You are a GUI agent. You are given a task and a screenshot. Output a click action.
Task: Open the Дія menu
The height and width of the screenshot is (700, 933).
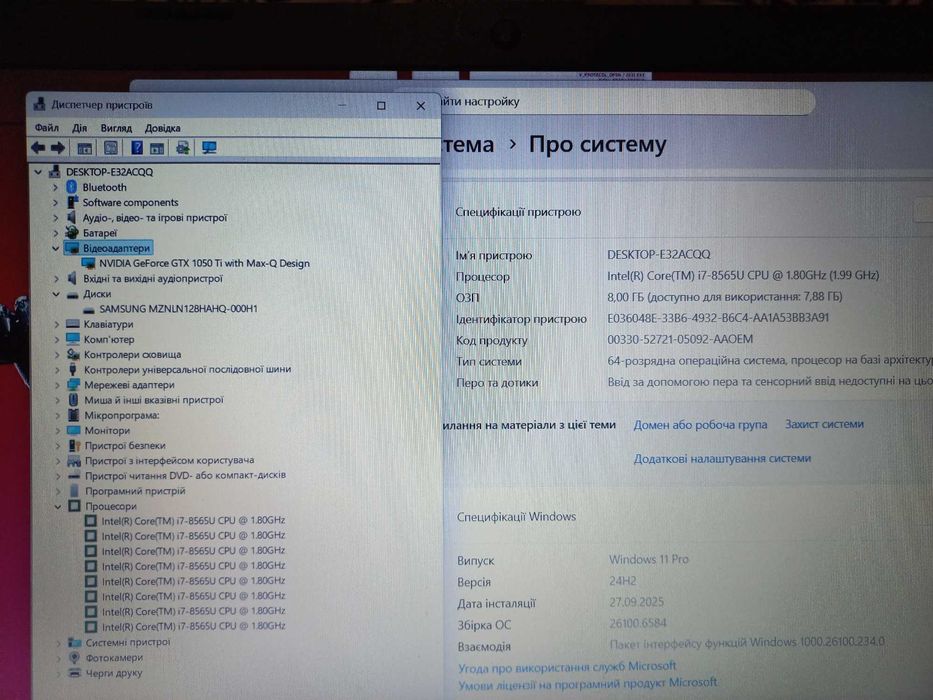(x=80, y=127)
